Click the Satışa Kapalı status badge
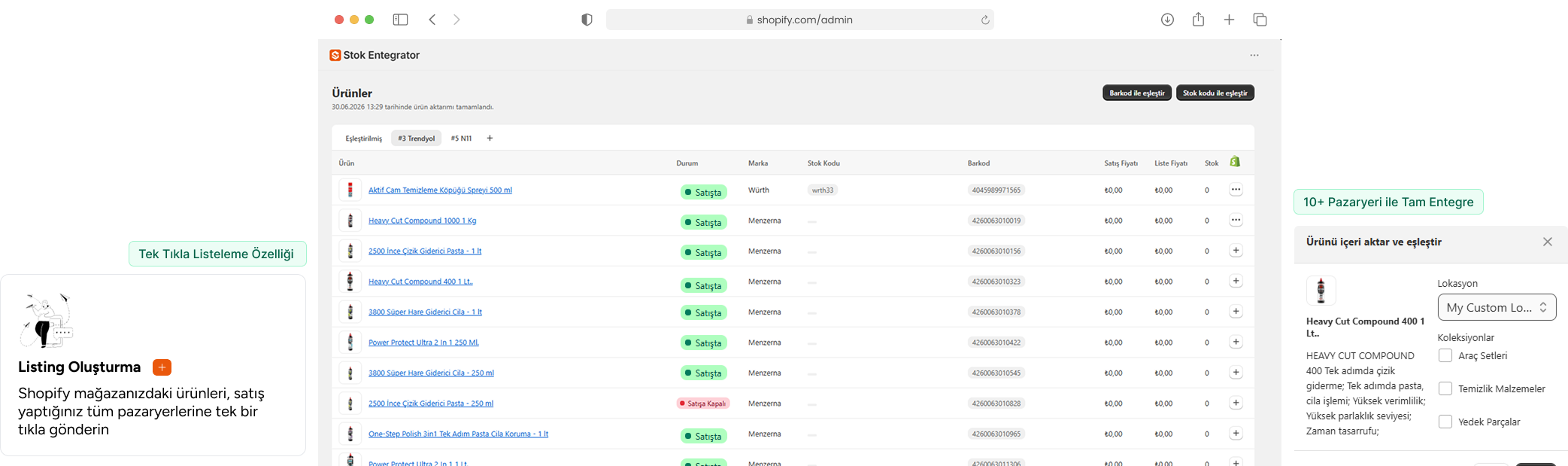The width and height of the screenshot is (1568, 466). [703, 404]
